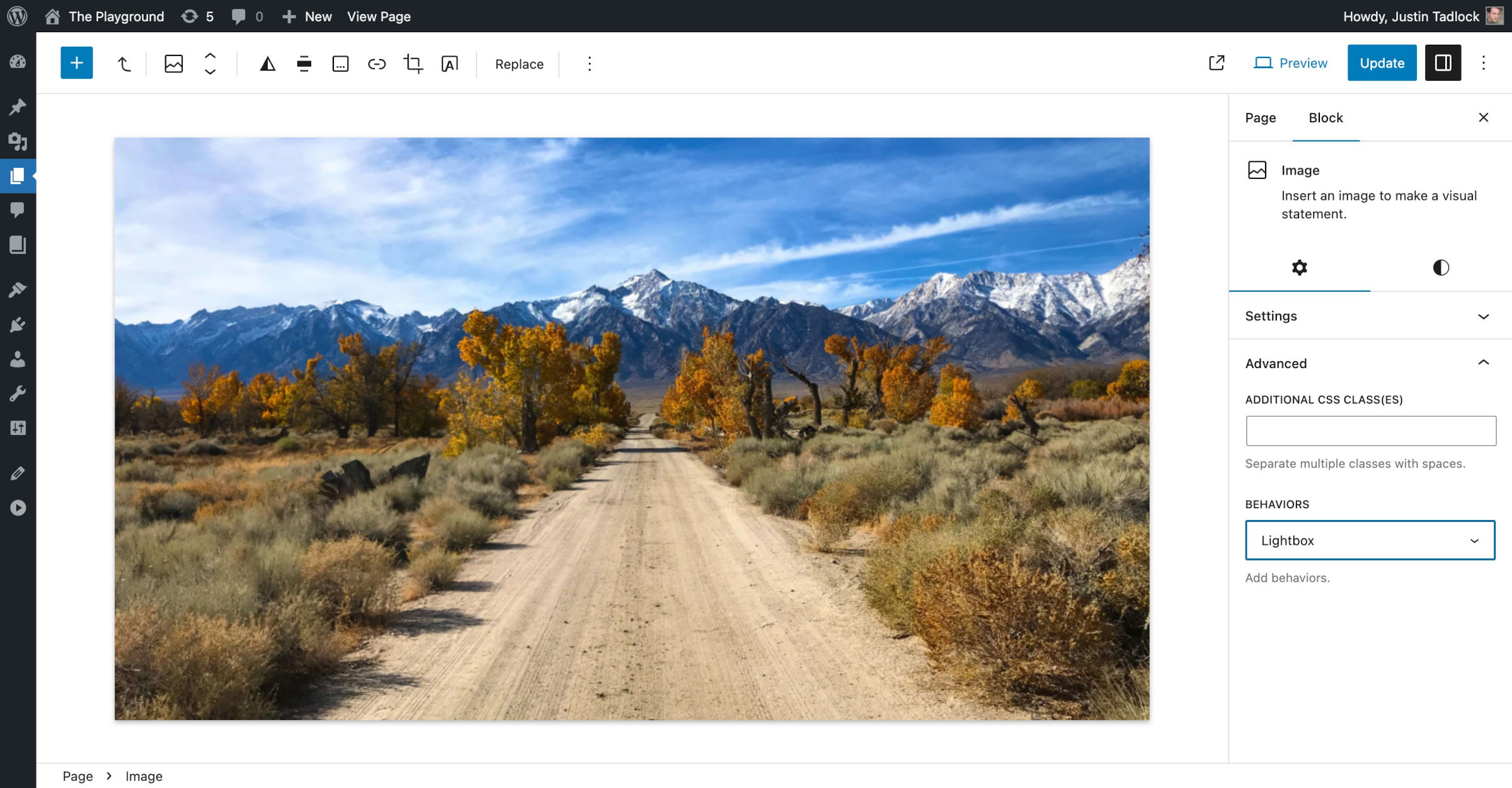Focus the Additional CSS Class(es) field
This screenshot has width=1512, height=788.
(1370, 431)
